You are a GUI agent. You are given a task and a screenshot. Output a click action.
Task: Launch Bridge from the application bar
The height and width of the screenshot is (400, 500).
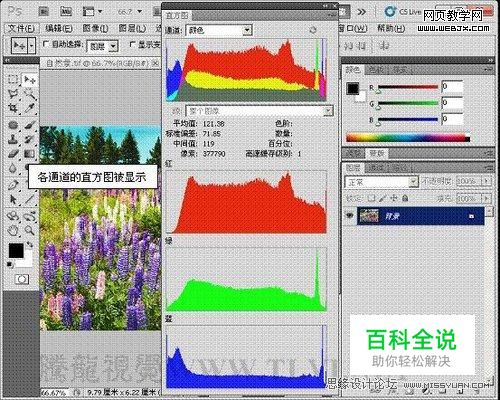pos(43,12)
